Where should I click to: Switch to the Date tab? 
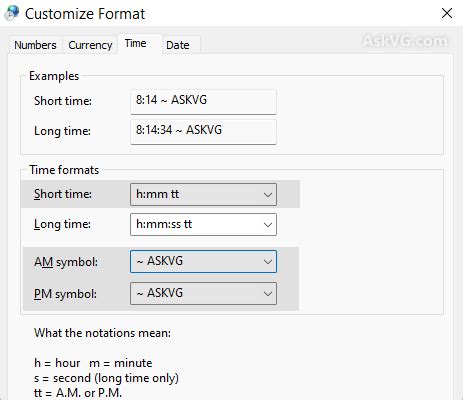181,45
